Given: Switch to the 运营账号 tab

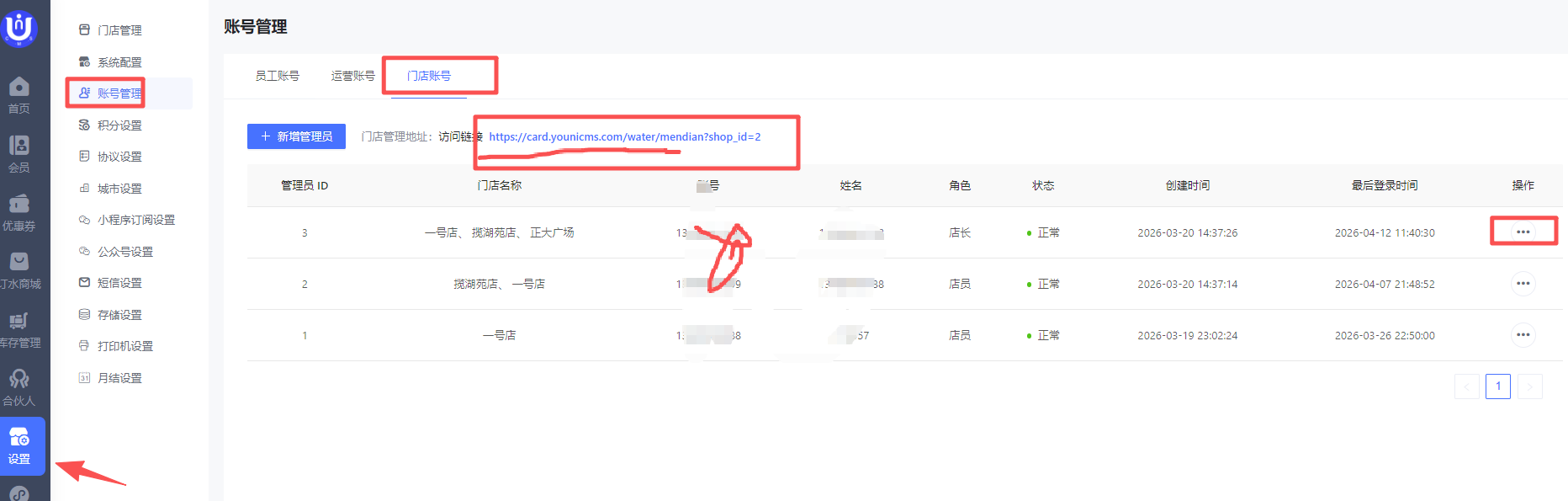Looking at the screenshot, I should [x=352, y=76].
